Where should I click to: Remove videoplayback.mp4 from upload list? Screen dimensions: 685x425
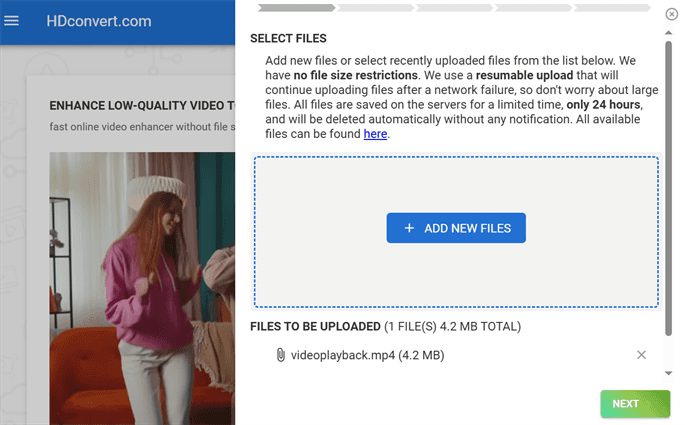click(641, 355)
